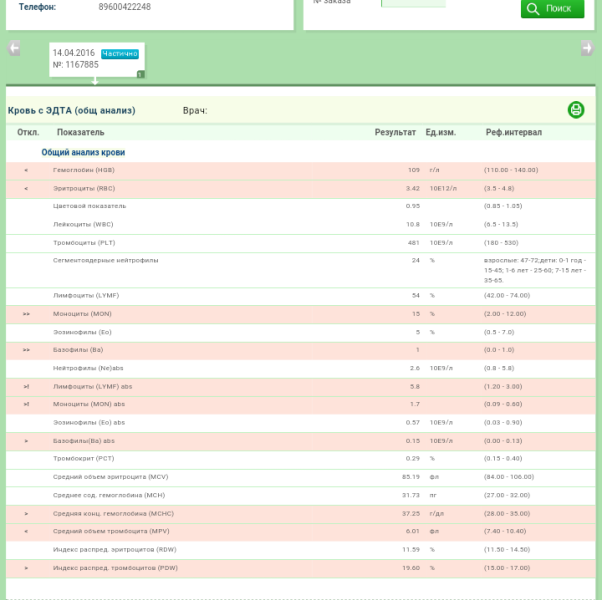Click the deviation marker beside Моноциты (MON)
This screenshot has height=600, width=602.
point(26,314)
